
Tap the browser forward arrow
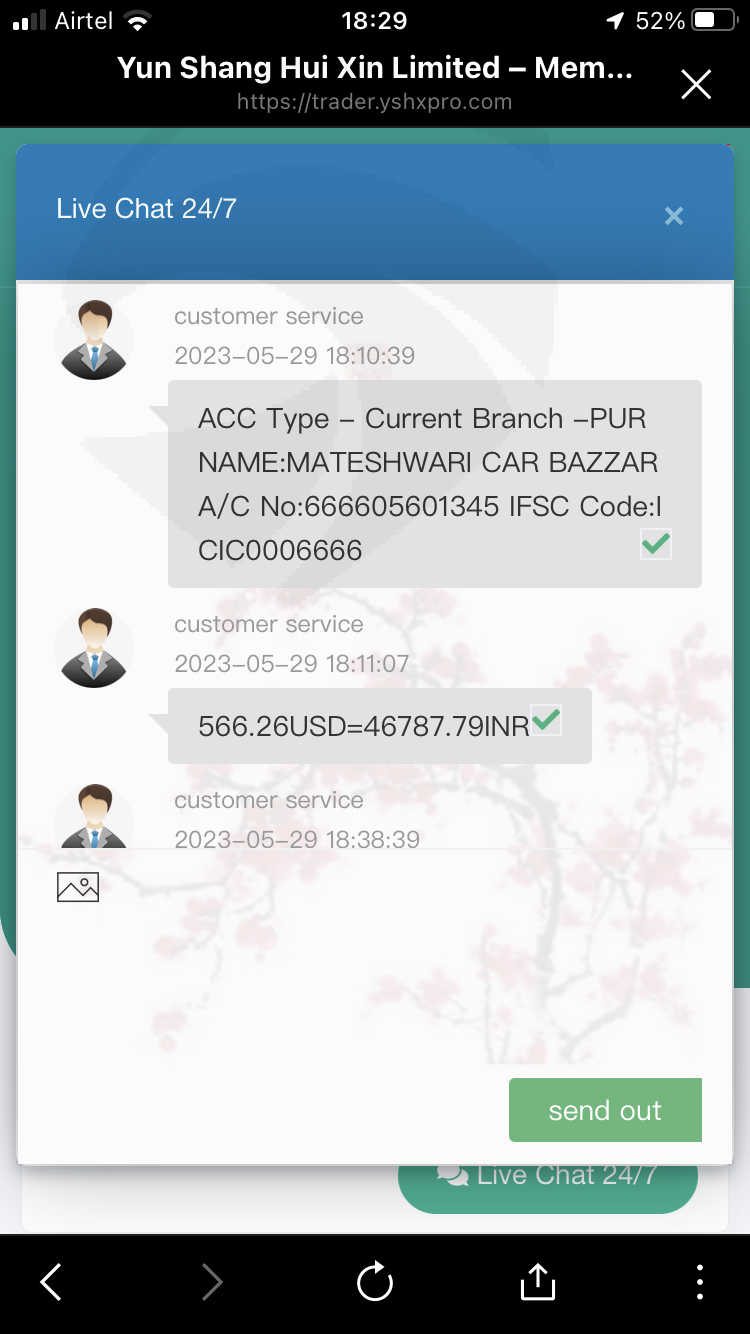click(212, 1281)
